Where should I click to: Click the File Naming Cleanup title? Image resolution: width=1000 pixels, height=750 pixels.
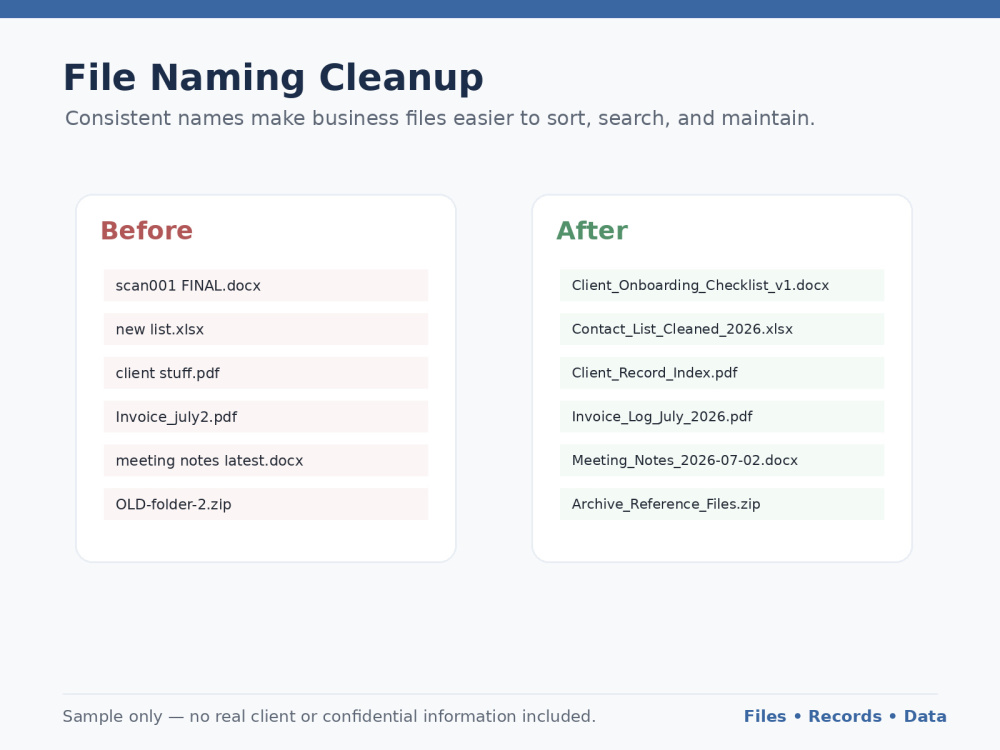pos(274,78)
